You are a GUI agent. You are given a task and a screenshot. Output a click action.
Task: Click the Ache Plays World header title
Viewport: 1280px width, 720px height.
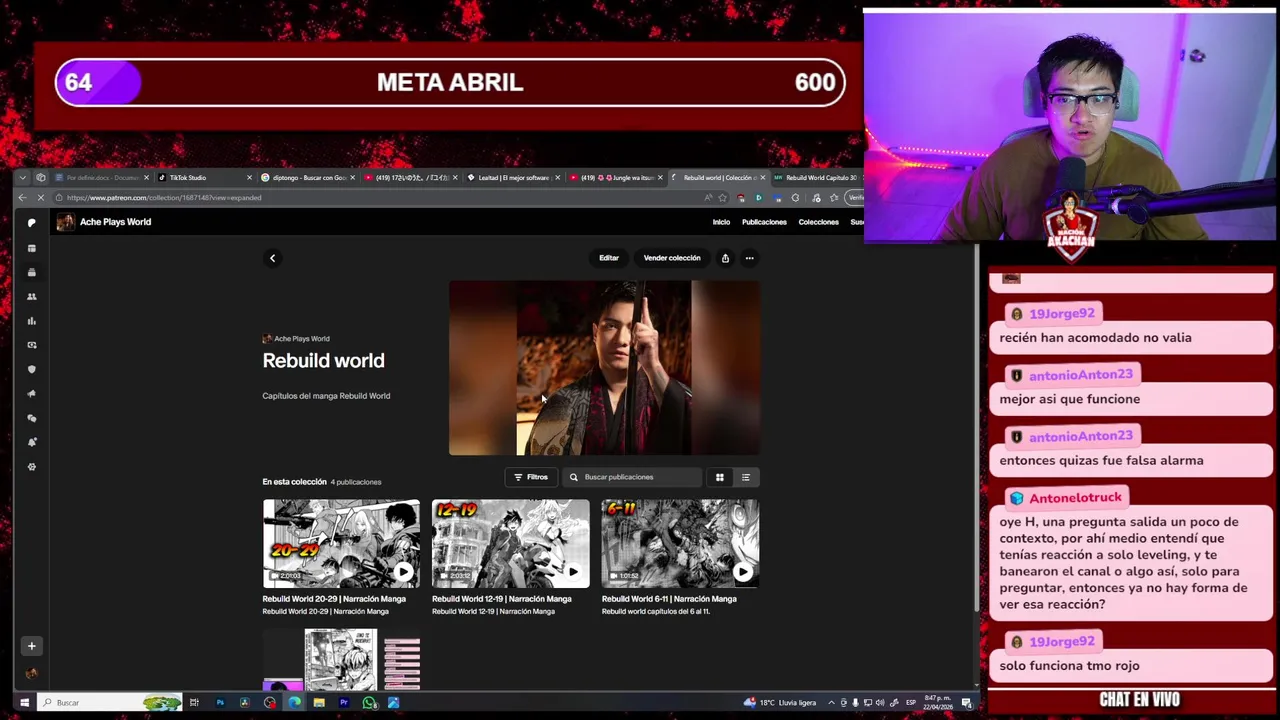coord(115,222)
